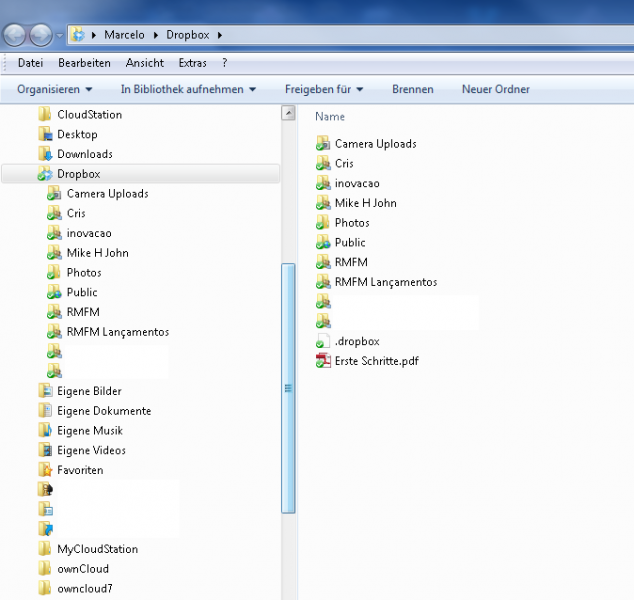Open In Bibliothek aufnehmen dropdown

click(188, 89)
